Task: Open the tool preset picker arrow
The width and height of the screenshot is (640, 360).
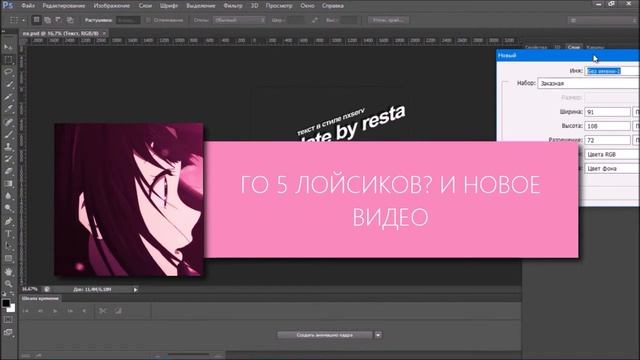Action: (x=23, y=20)
